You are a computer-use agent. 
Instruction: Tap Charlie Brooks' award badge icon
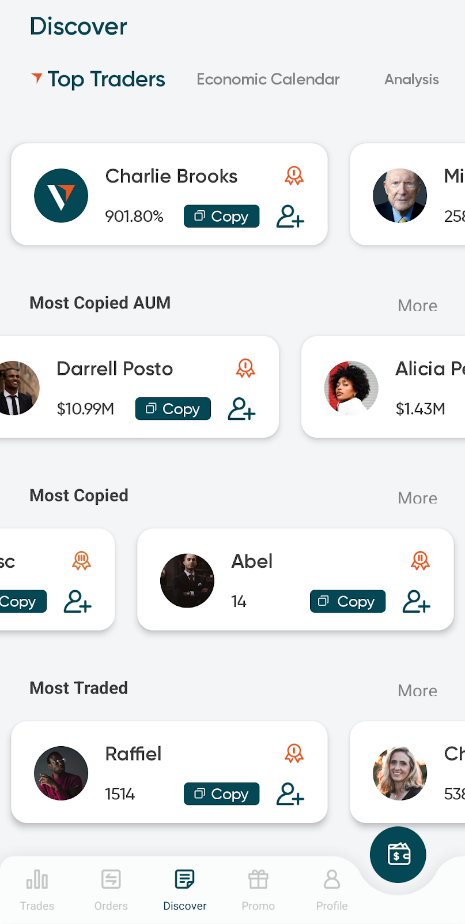coord(294,176)
